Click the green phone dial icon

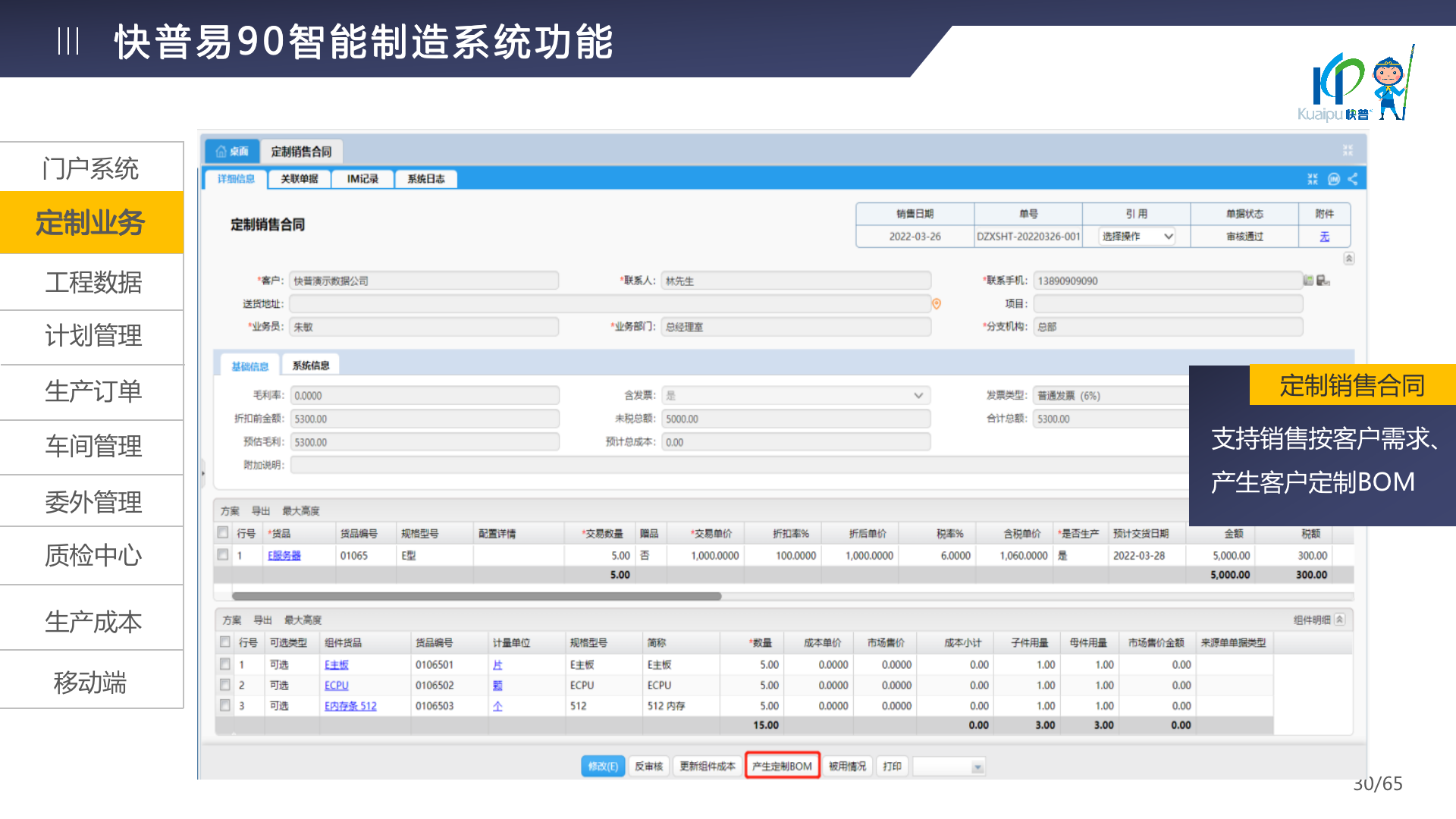tap(1308, 281)
